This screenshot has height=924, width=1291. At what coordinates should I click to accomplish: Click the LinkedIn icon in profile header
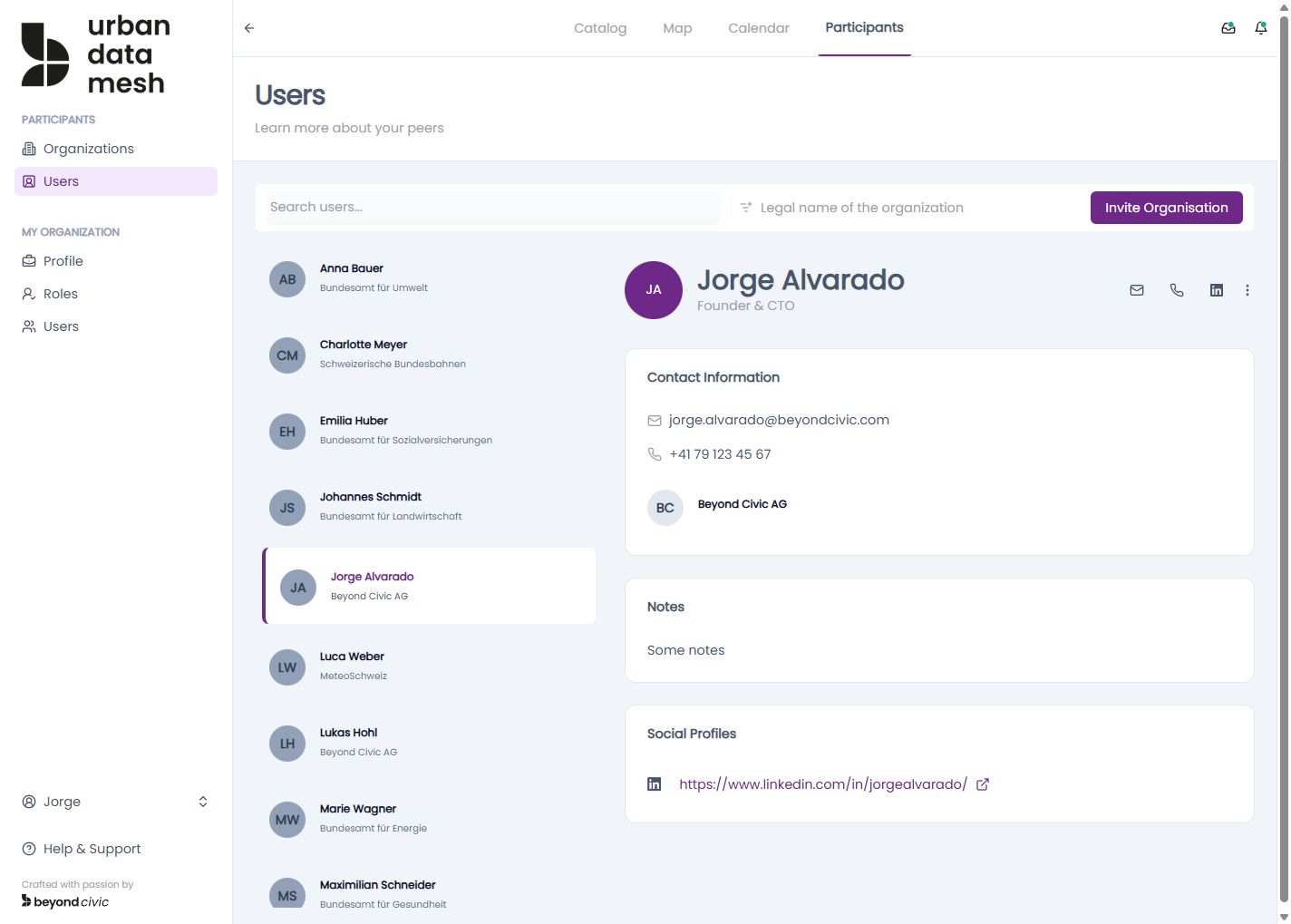[x=1217, y=290]
